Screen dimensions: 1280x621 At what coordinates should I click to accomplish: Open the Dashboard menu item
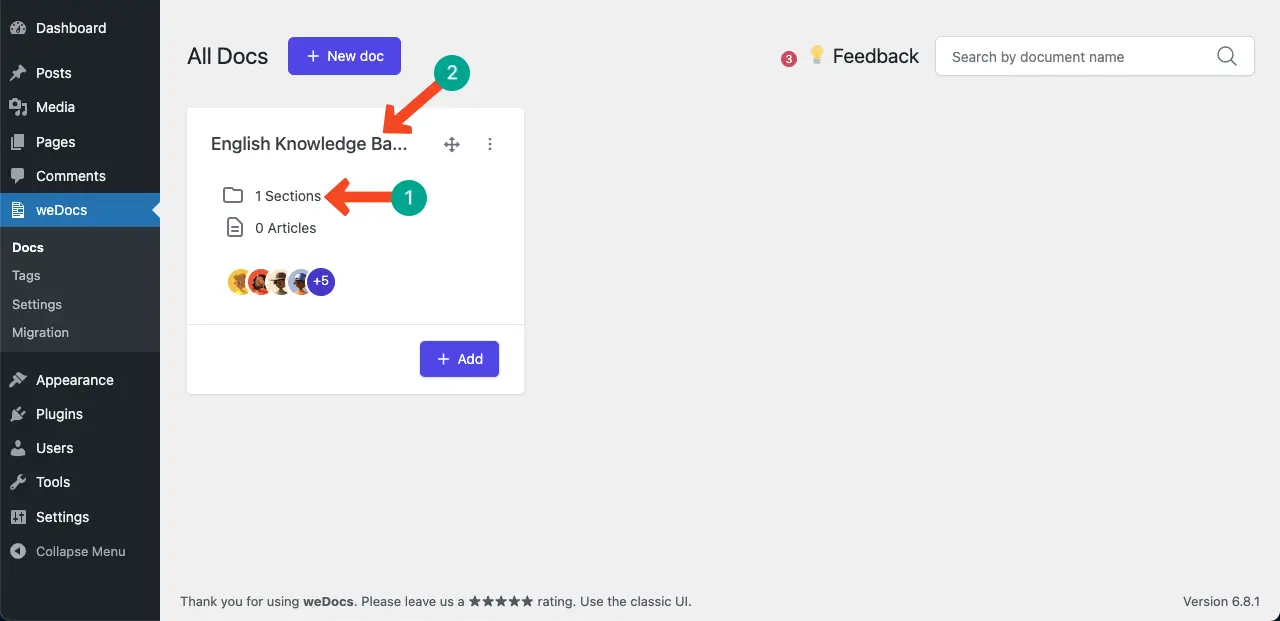pyautogui.click(x=70, y=28)
